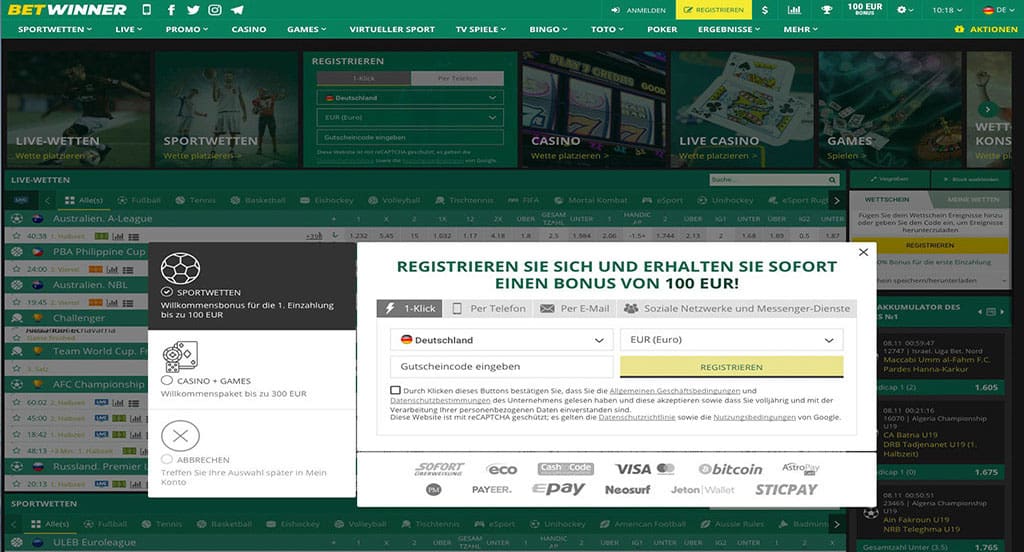Open the Deutschland country dropdown in popup
The image size is (1024, 552).
(502, 340)
